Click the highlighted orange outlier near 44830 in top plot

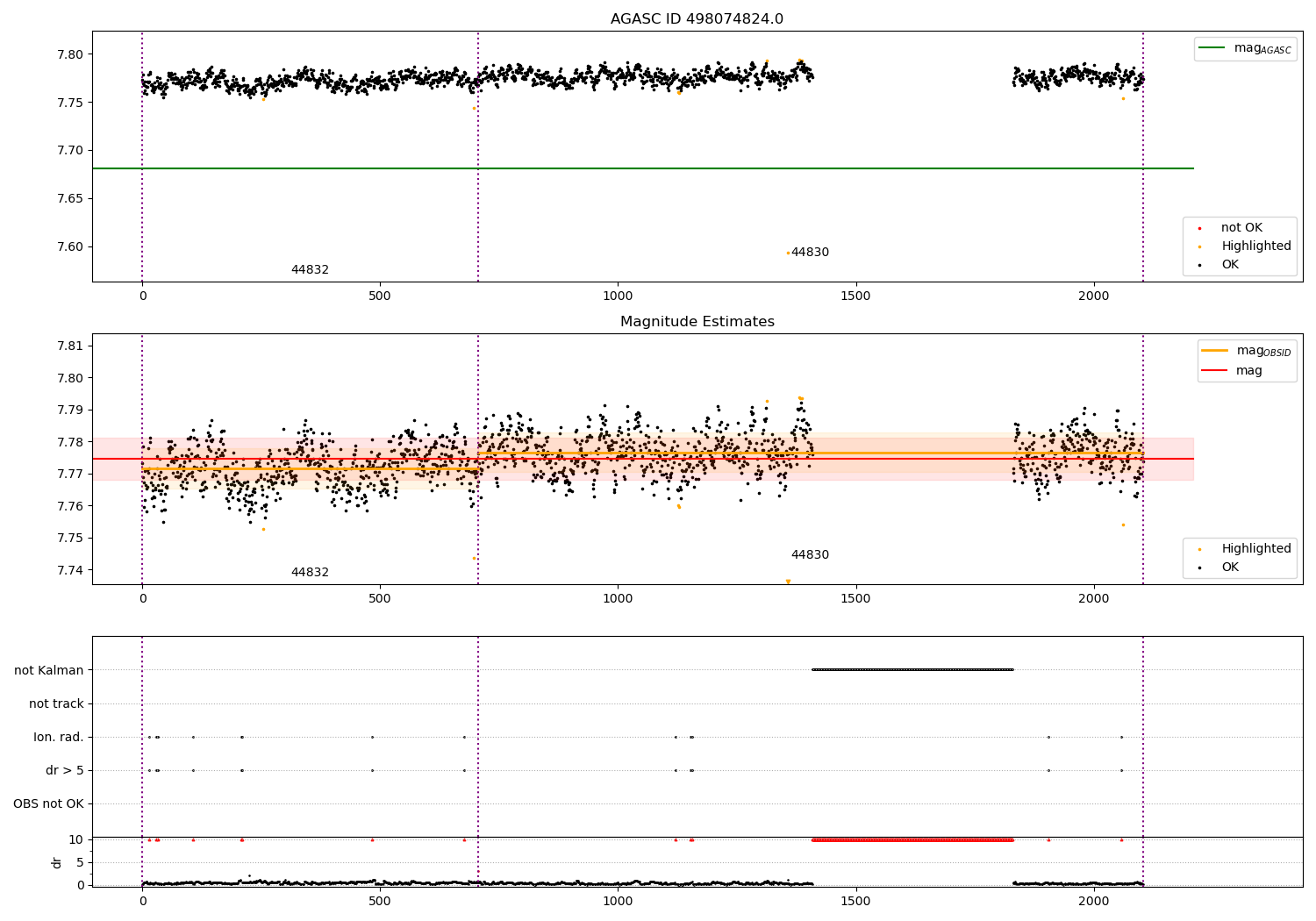(788, 253)
